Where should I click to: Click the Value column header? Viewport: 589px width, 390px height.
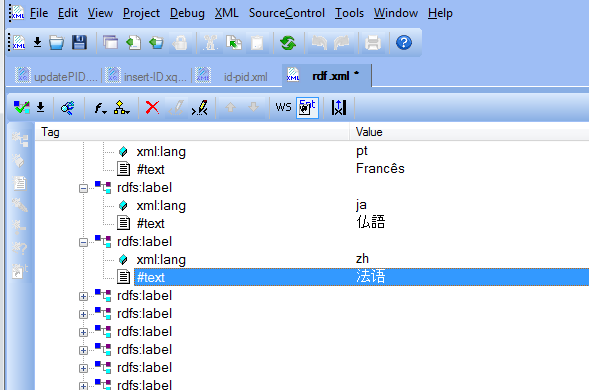point(470,132)
